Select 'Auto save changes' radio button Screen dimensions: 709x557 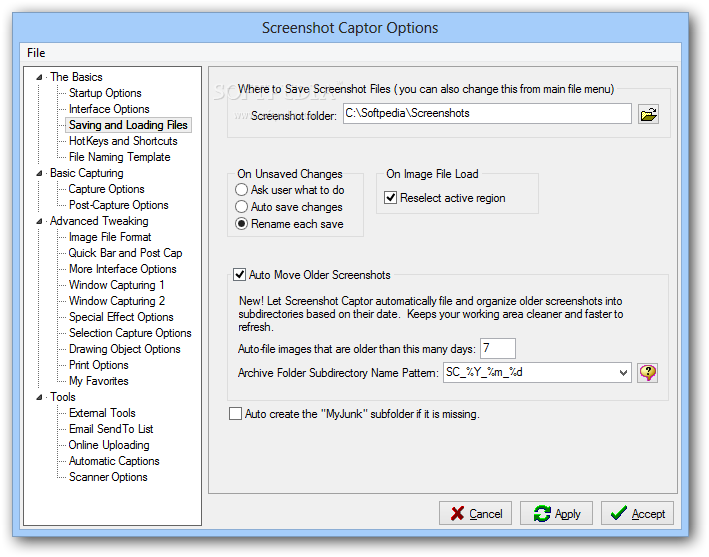[241, 207]
